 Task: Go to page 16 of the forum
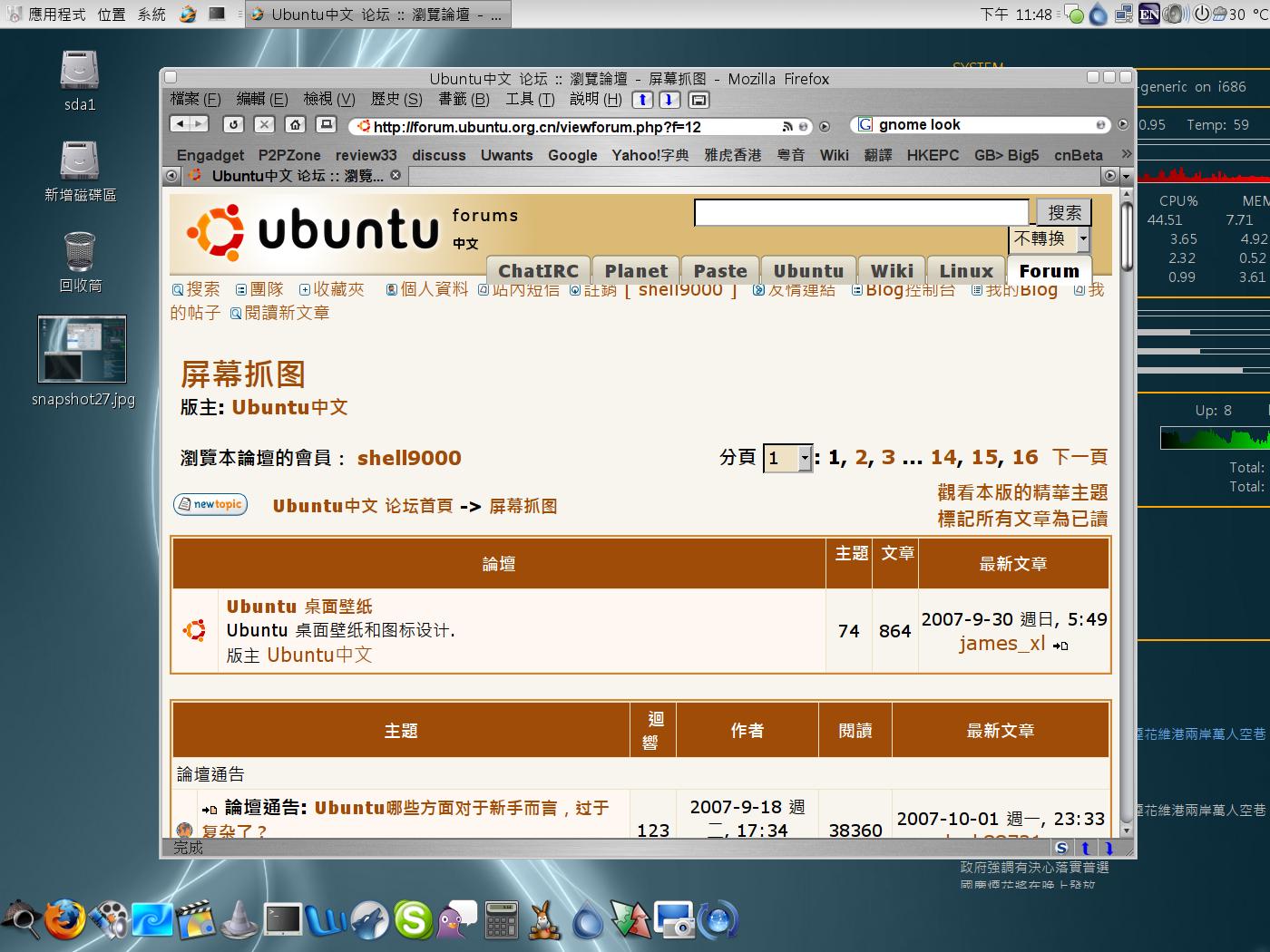click(1025, 457)
